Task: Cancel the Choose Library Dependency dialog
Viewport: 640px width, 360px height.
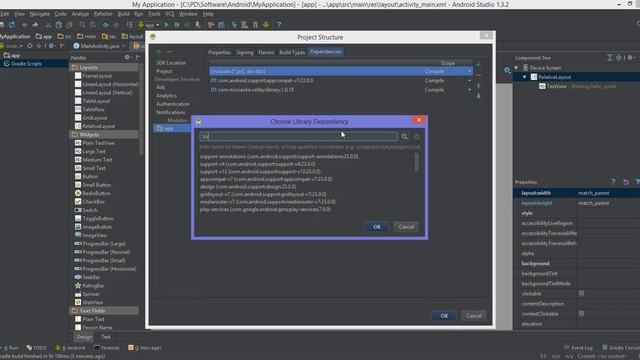Action: coord(406,227)
